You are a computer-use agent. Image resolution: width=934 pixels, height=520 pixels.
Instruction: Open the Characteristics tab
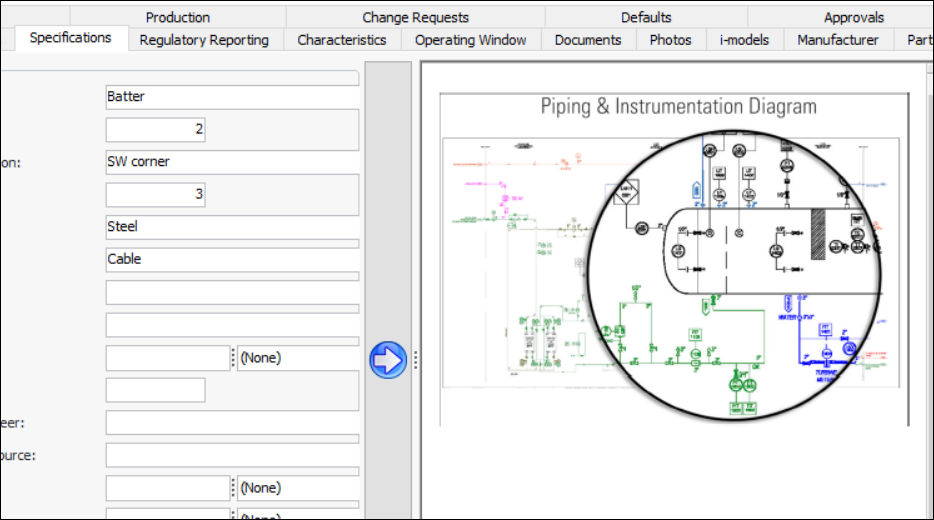point(342,40)
